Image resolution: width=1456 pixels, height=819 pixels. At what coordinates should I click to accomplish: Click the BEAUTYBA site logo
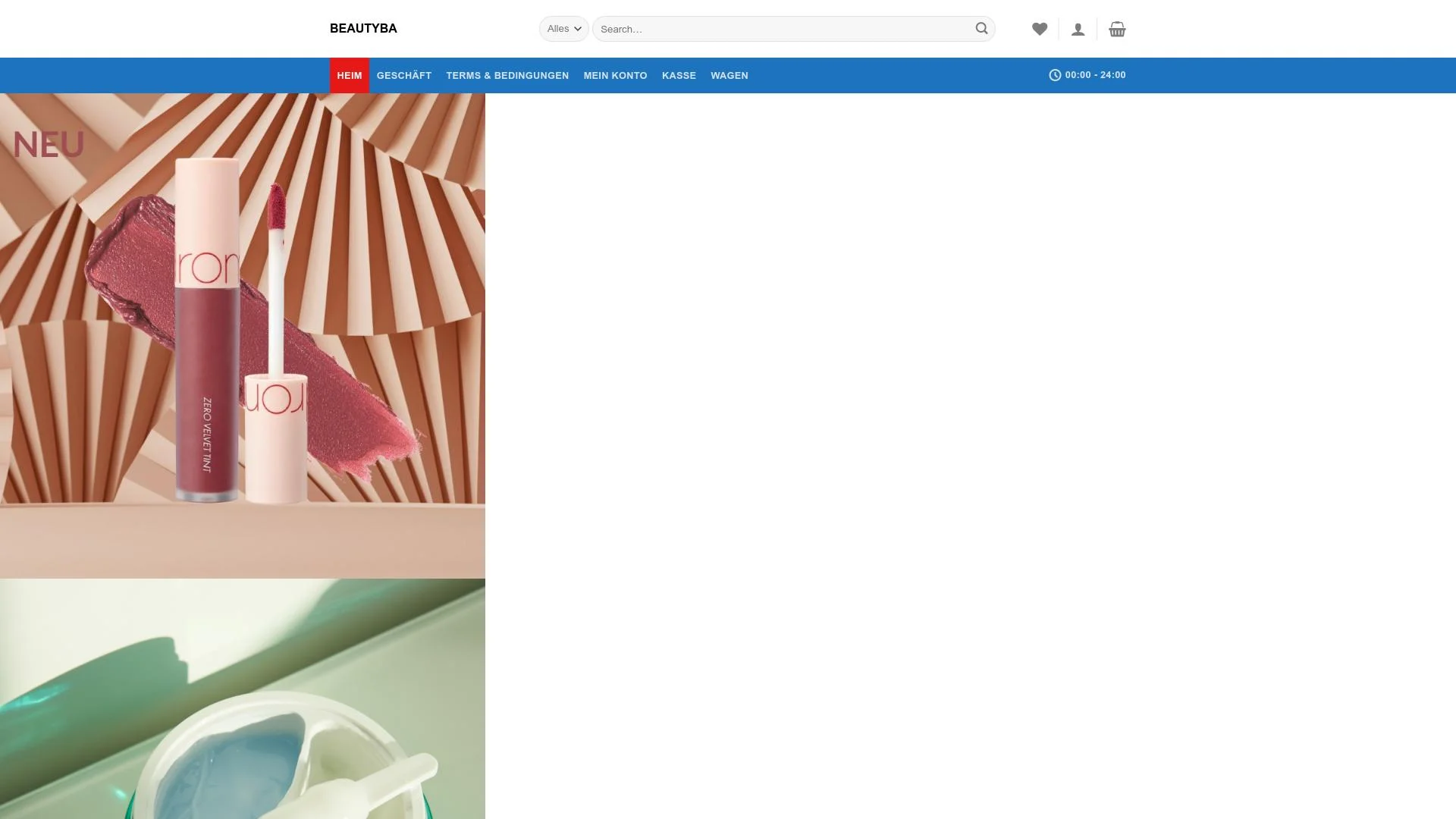363,29
